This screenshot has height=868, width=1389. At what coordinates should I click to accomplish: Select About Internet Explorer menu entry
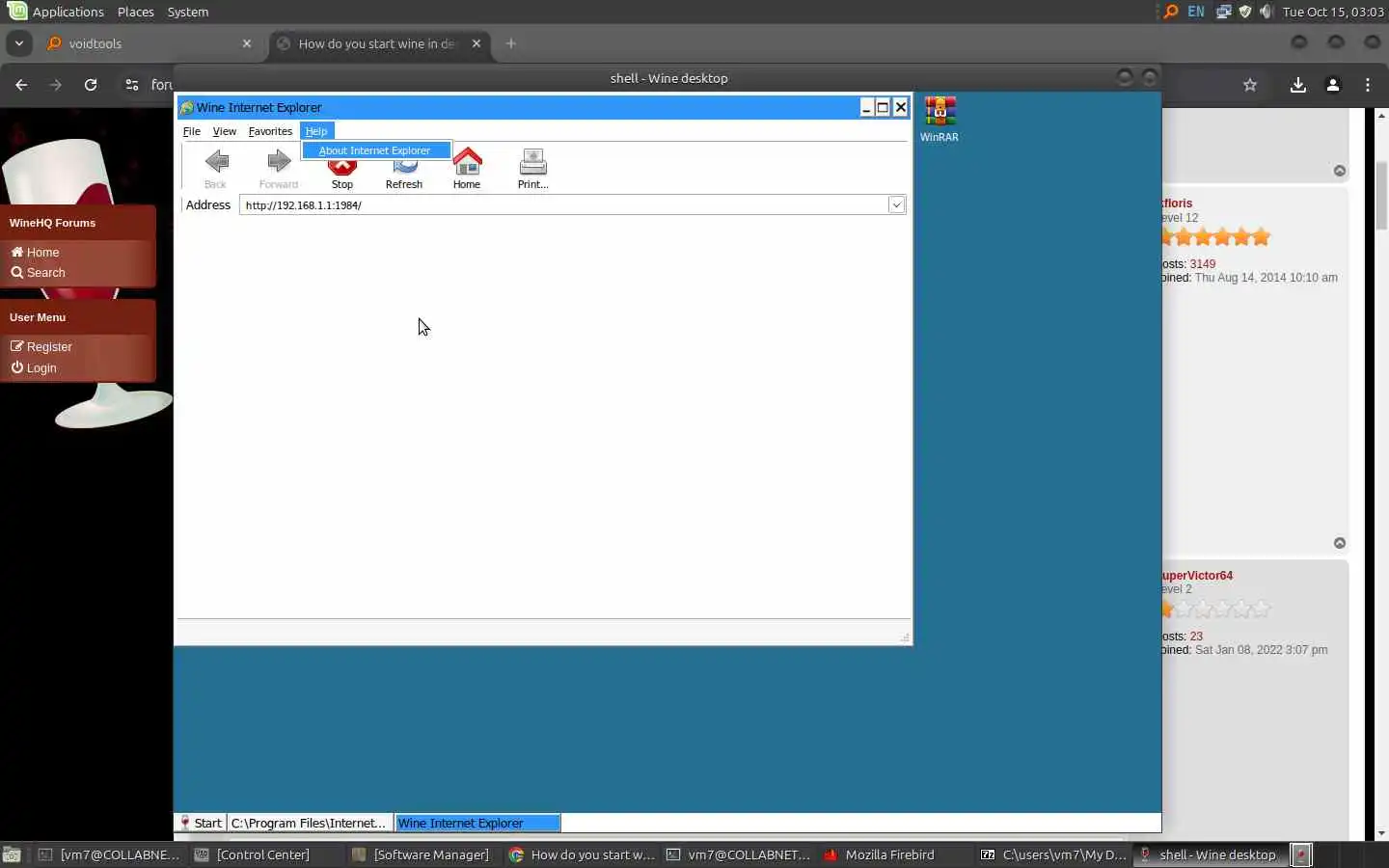coord(375,150)
